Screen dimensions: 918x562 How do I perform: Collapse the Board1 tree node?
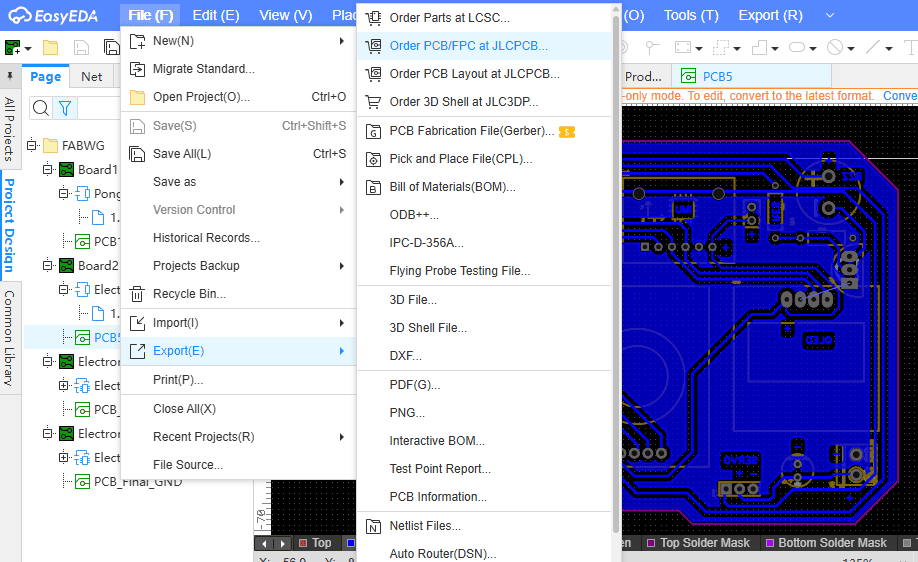(x=48, y=170)
